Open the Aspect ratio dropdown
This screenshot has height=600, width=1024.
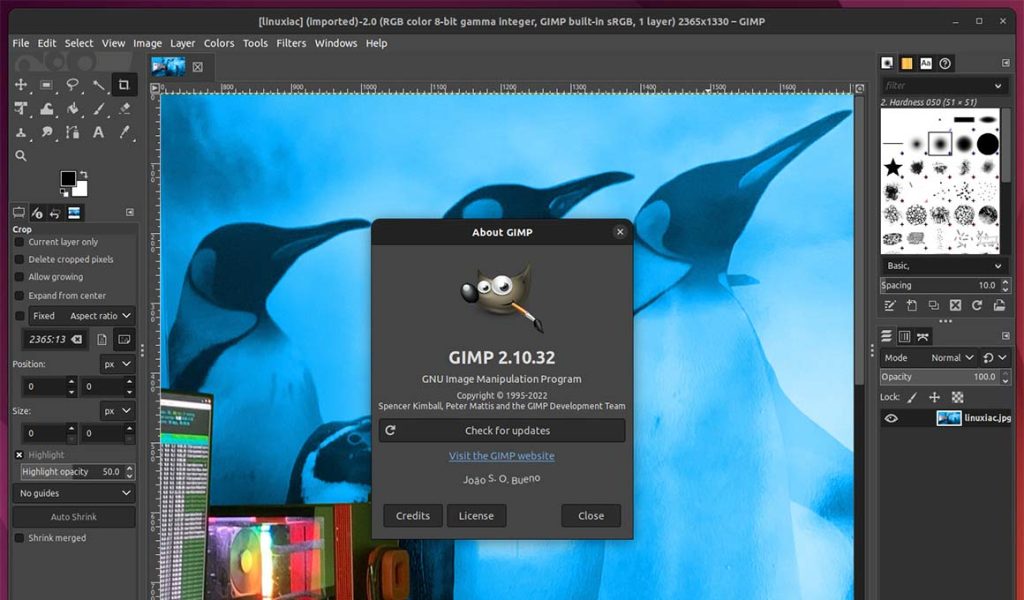tap(82, 316)
